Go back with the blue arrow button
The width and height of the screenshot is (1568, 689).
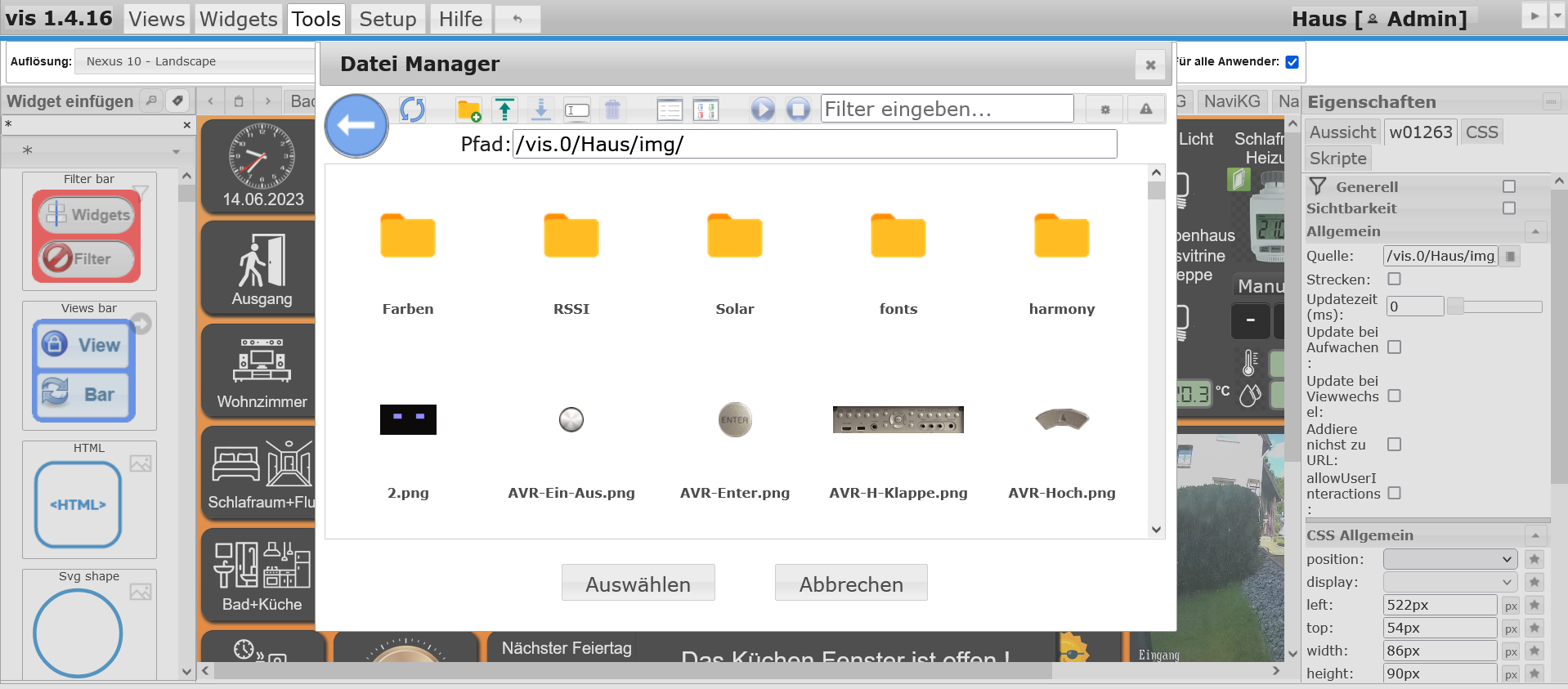(x=356, y=125)
